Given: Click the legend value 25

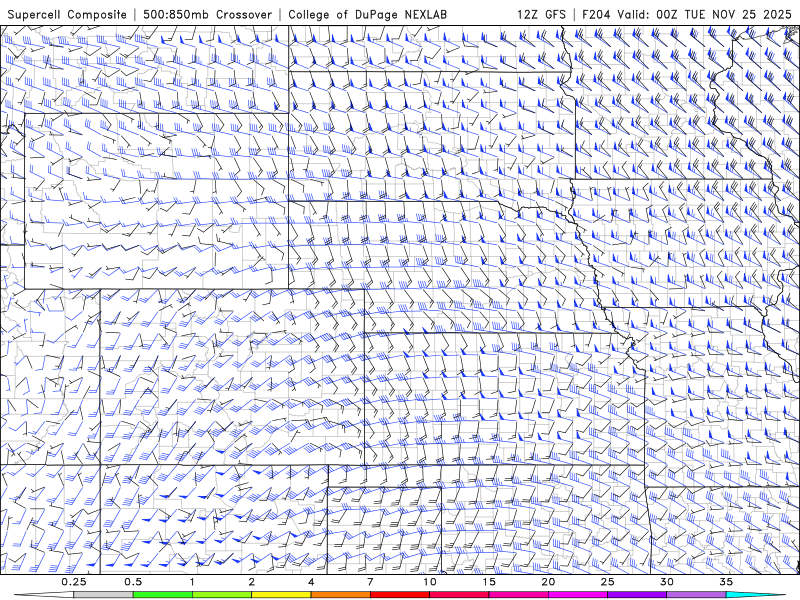Looking at the screenshot, I should click(607, 582).
